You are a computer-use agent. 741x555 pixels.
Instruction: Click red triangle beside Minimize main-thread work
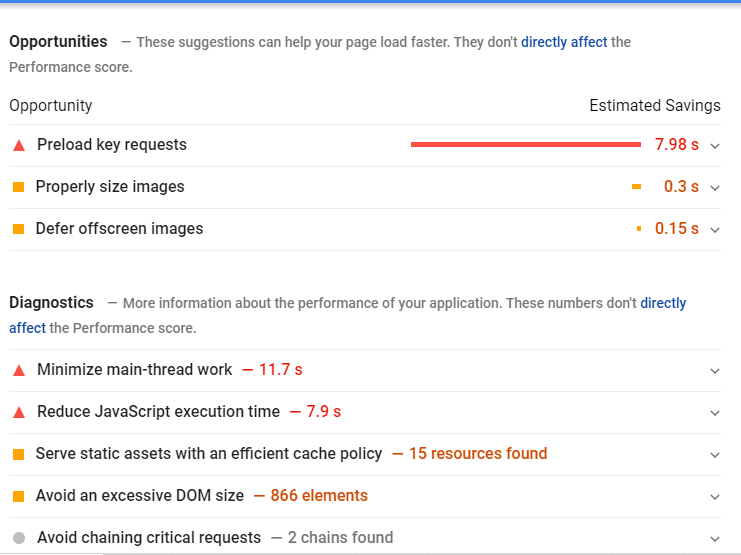pyautogui.click(x=19, y=371)
